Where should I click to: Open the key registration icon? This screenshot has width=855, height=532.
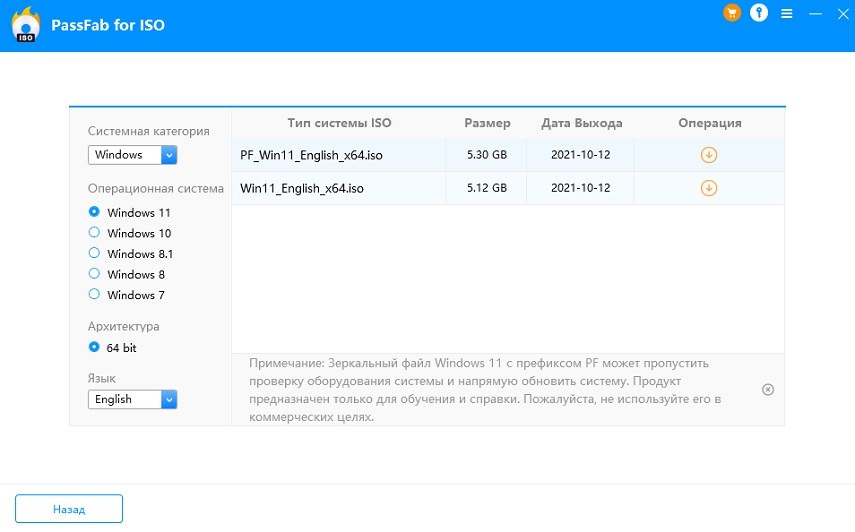759,13
